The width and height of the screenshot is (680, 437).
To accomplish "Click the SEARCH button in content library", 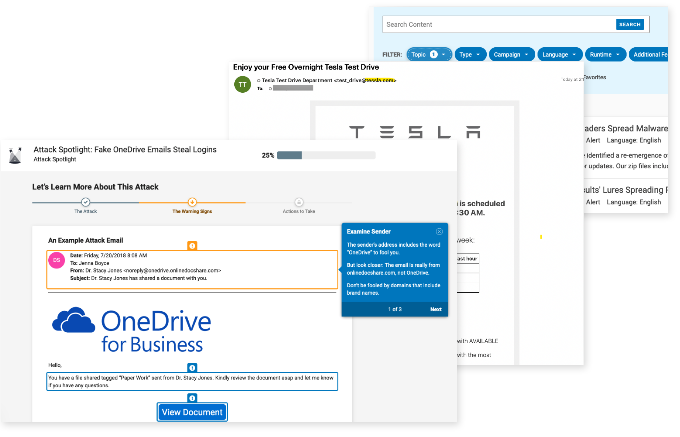I will pyautogui.click(x=629, y=24).
